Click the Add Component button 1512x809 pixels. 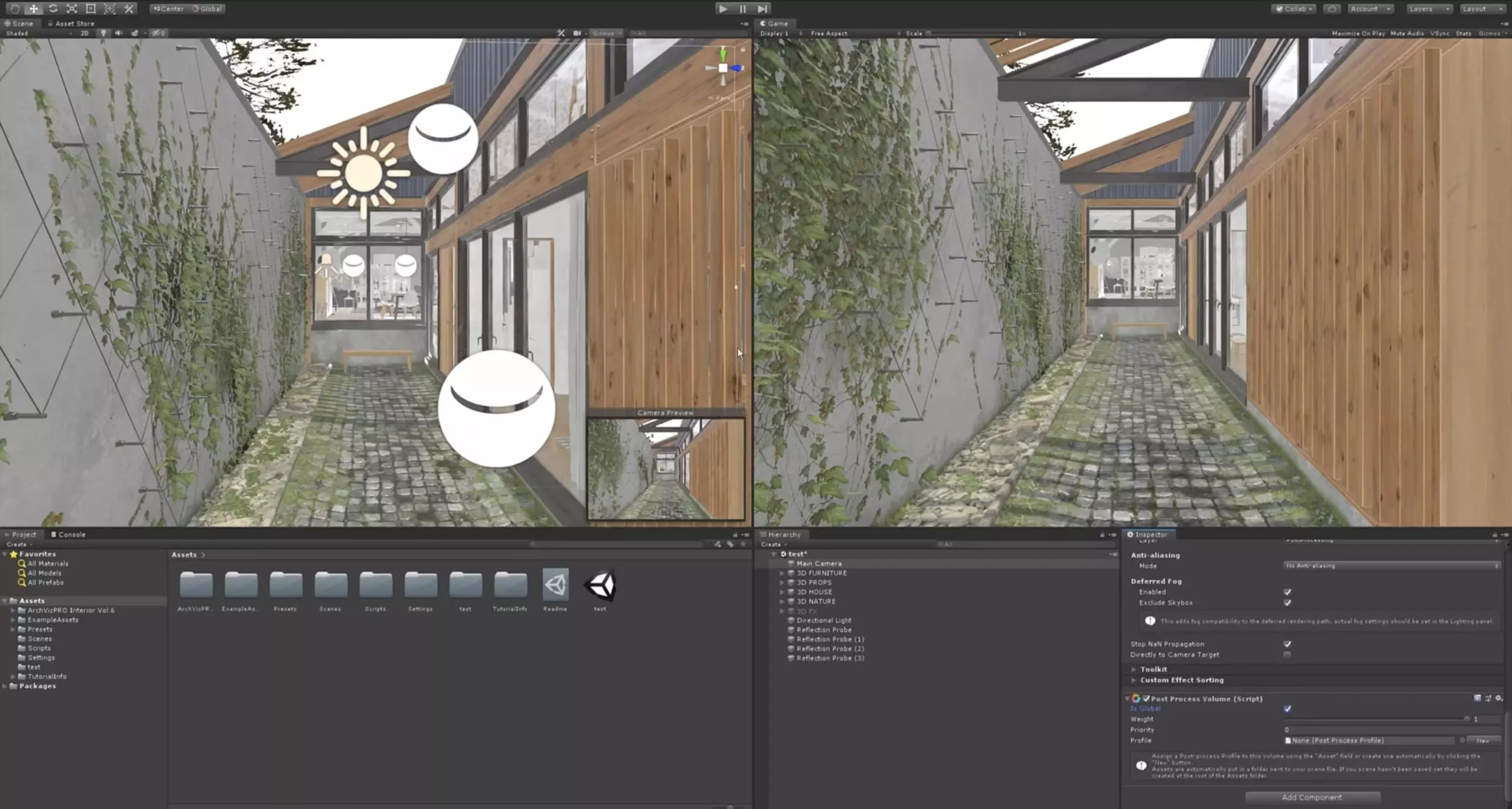[1312, 797]
